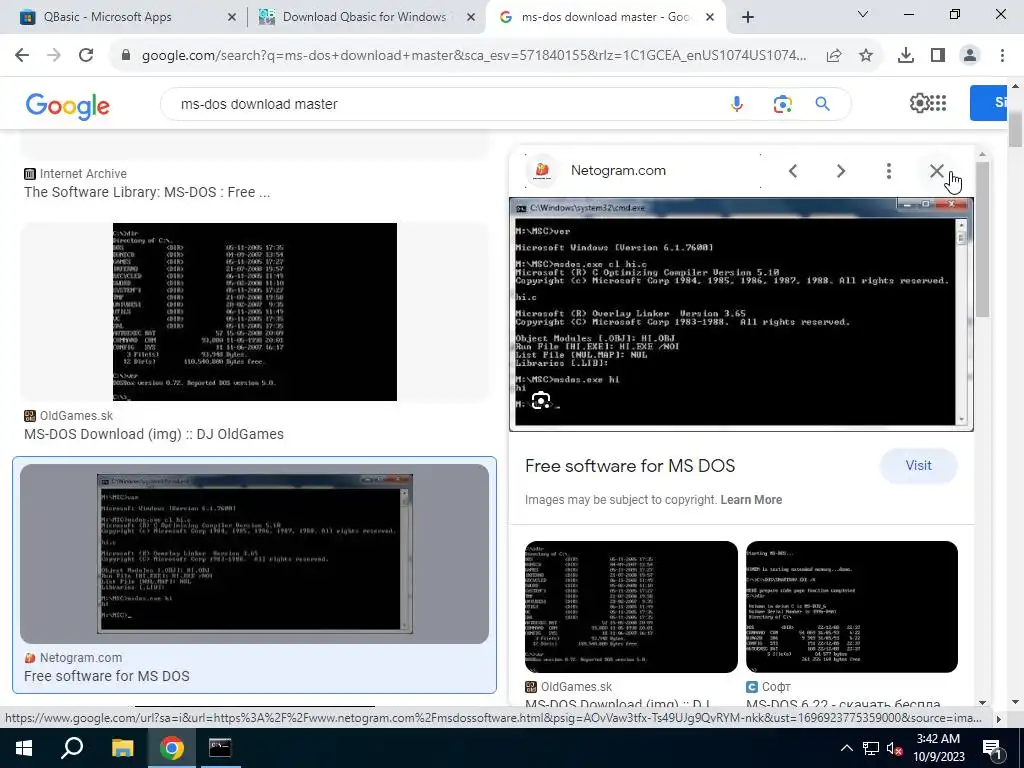Open Windows taskbar search
Image resolution: width=1024 pixels, height=768 pixels.
click(x=72, y=748)
